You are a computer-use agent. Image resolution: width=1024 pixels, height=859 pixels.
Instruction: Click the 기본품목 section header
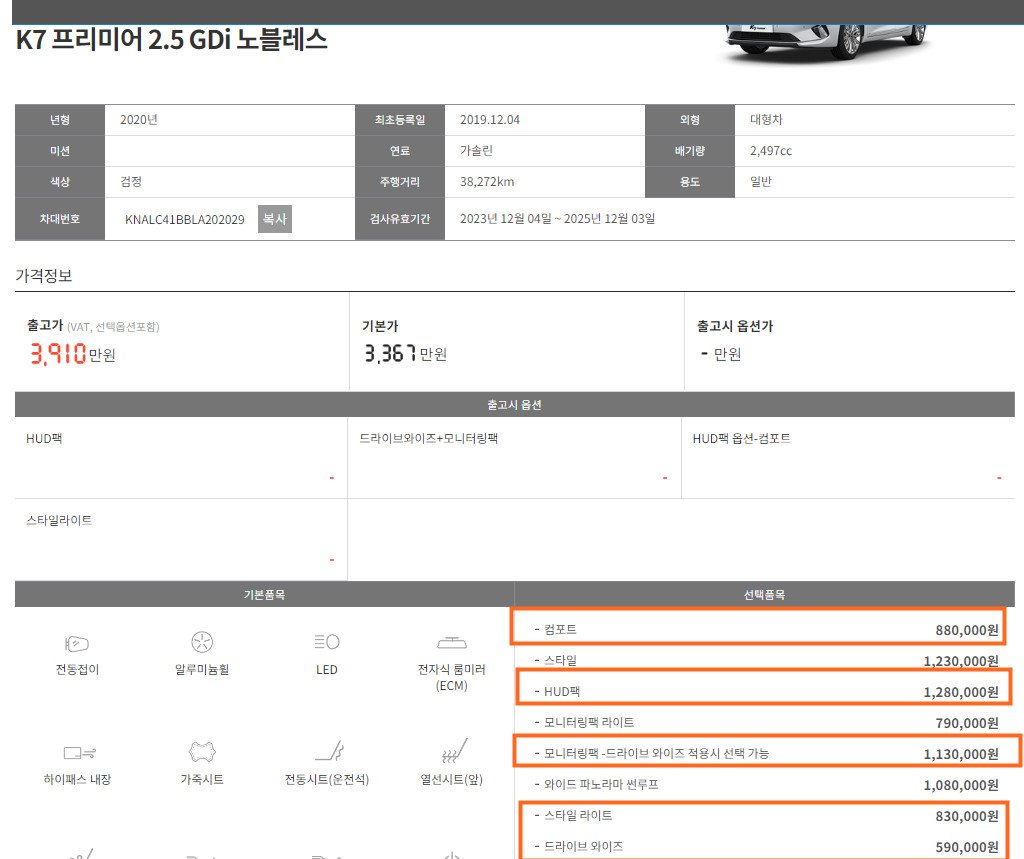(x=264, y=594)
